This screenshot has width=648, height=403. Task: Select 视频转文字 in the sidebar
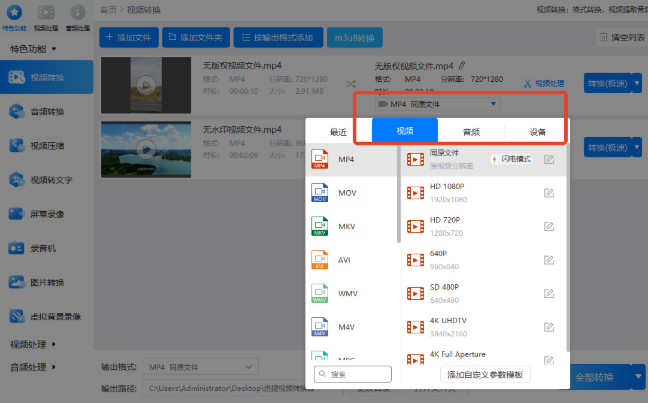tap(47, 180)
